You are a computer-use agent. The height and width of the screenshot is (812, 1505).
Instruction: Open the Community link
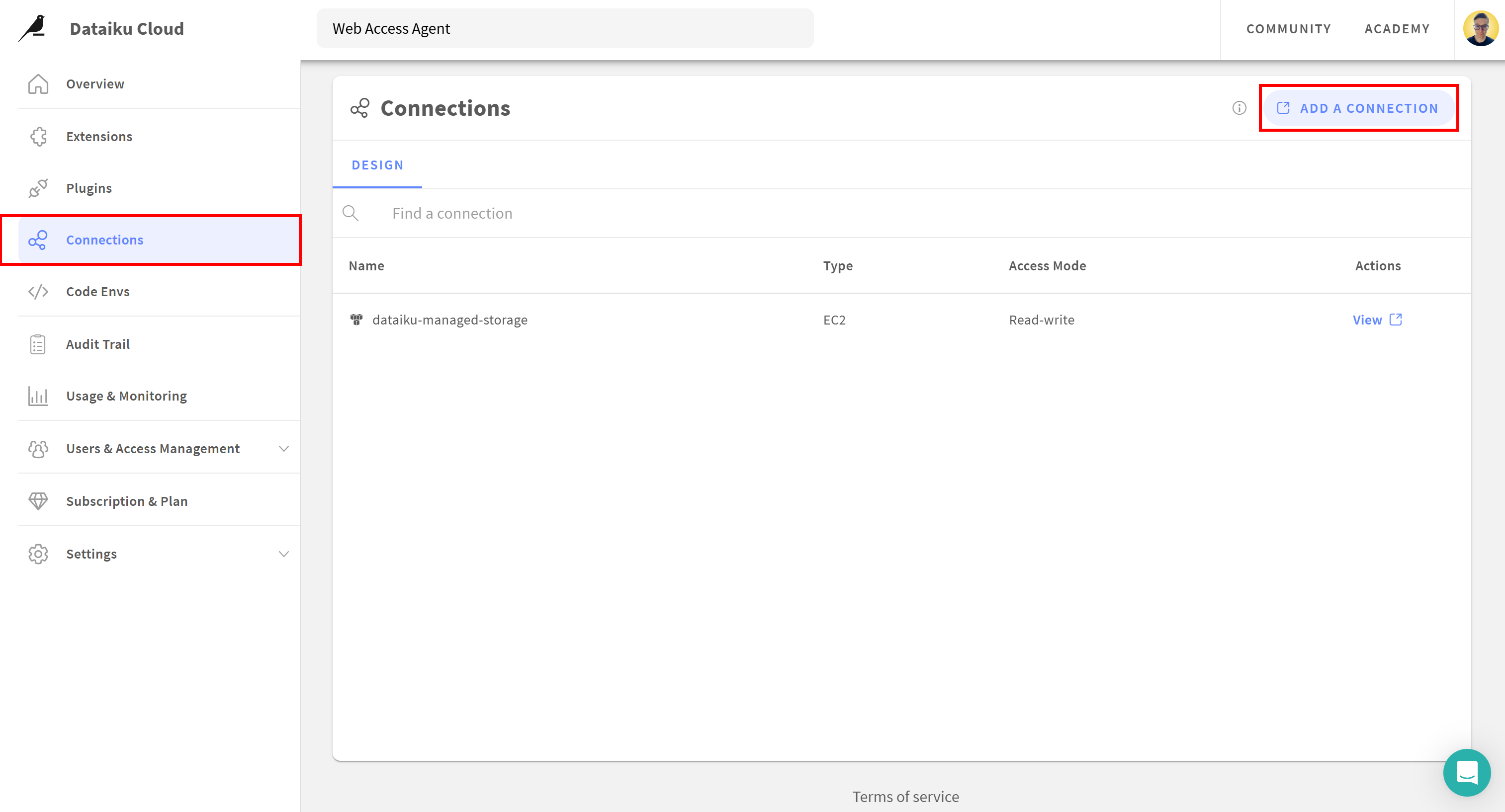tap(1288, 29)
